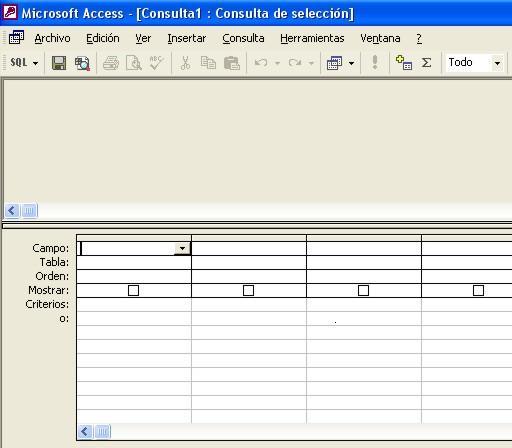
Task: Run the query with exclamation mark icon
Action: click(375, 62)
